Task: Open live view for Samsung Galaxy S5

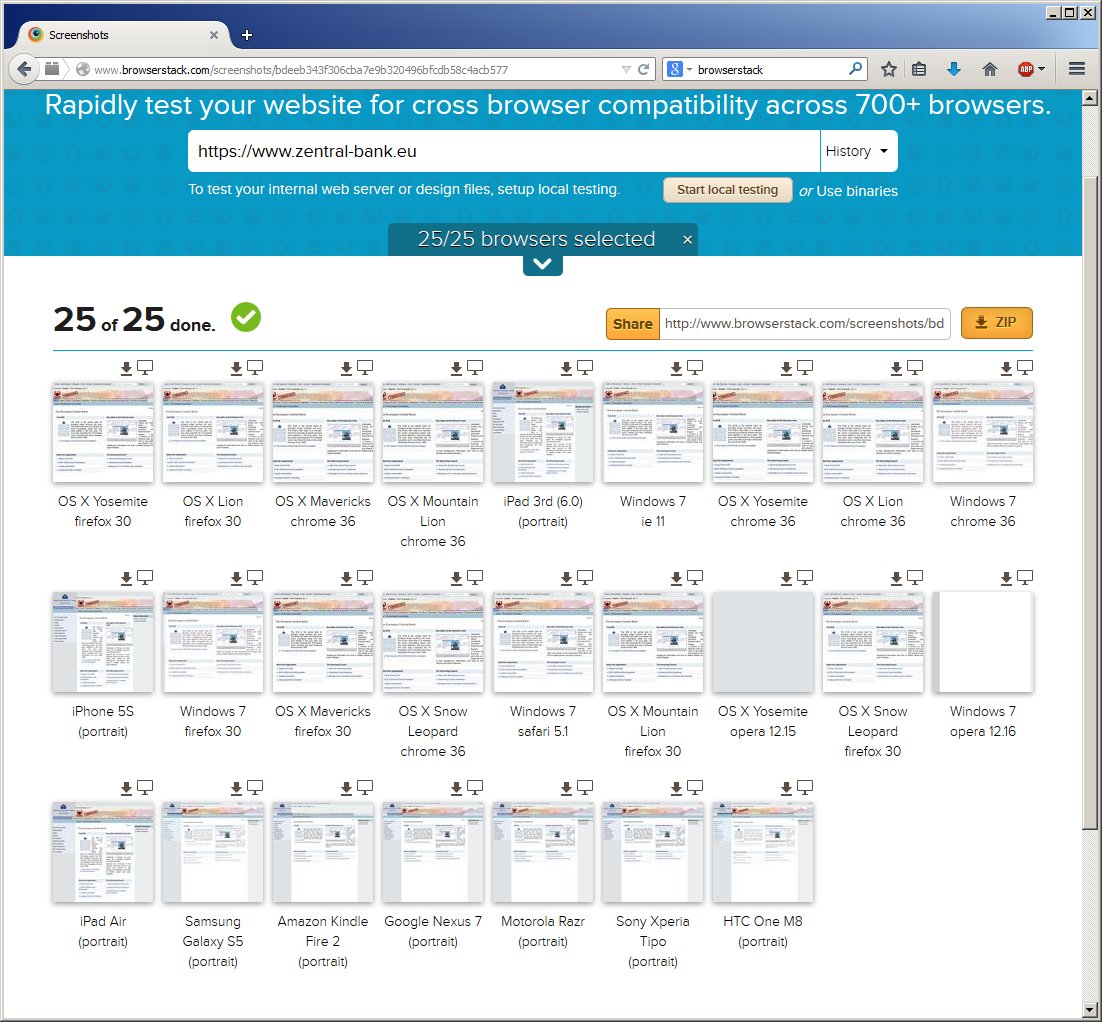Action: [255, 787]
